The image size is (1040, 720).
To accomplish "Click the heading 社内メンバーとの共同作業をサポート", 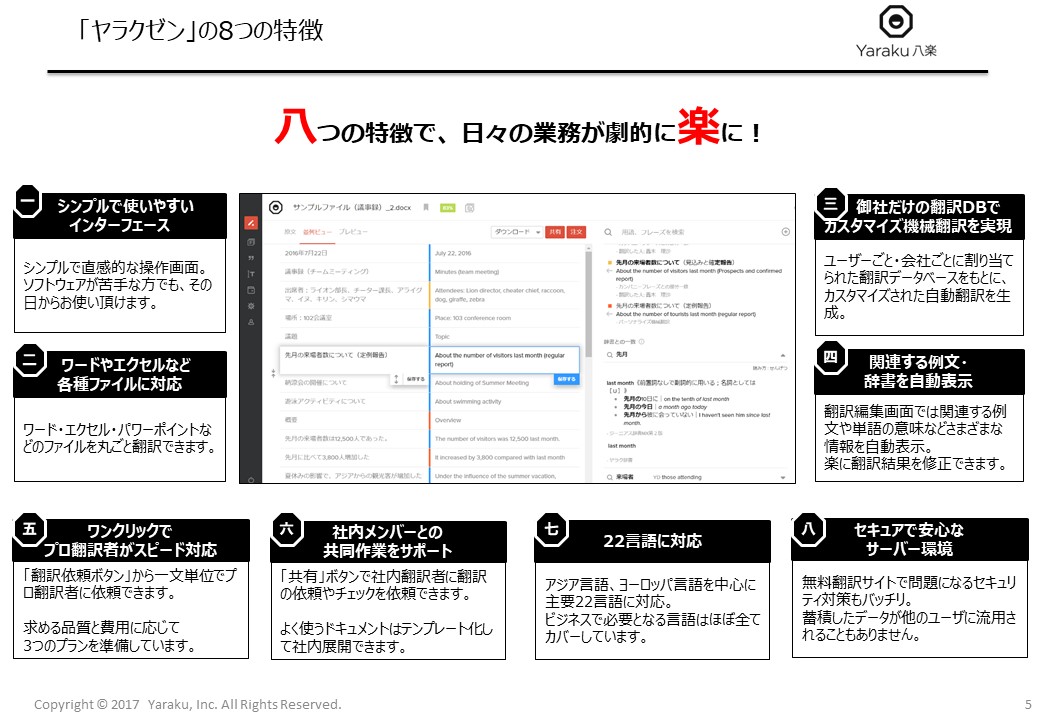I will pos(387,541).
